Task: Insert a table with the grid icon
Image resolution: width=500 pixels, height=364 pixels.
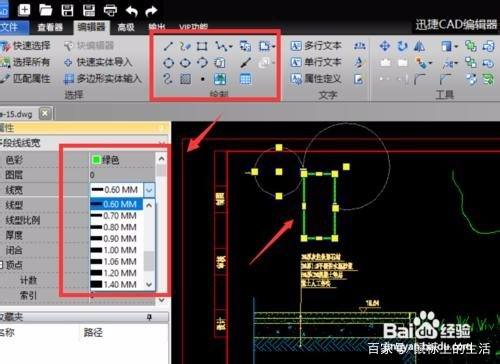Action: point(246,79)
